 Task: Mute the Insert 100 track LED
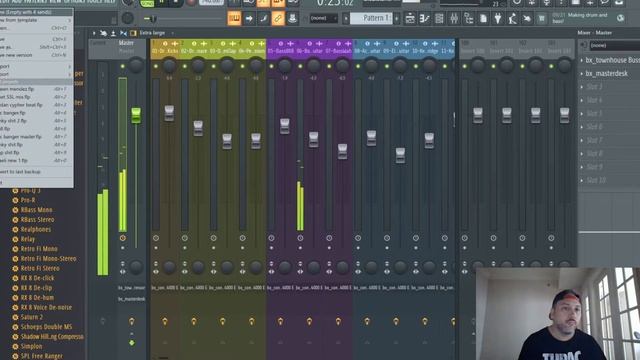pos(464,66)
